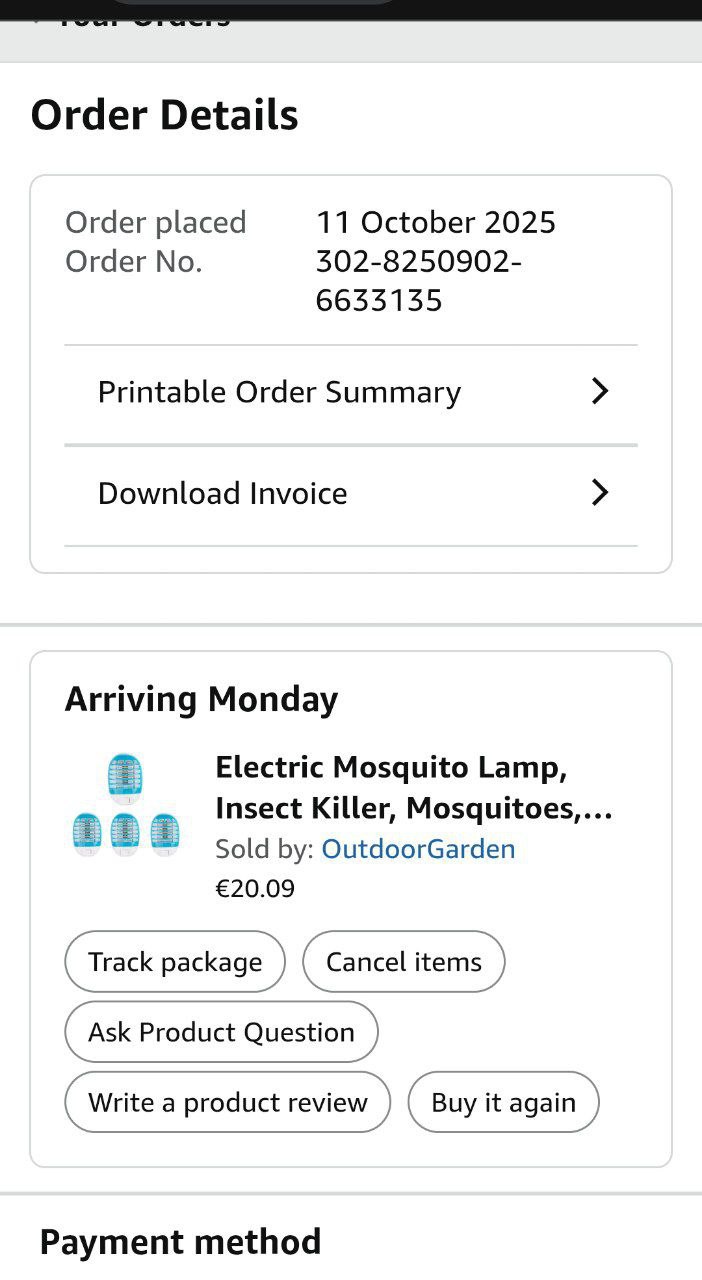Select the Download Invoice row
Screen dimensions: 702x1280
[x=223, y=493]
